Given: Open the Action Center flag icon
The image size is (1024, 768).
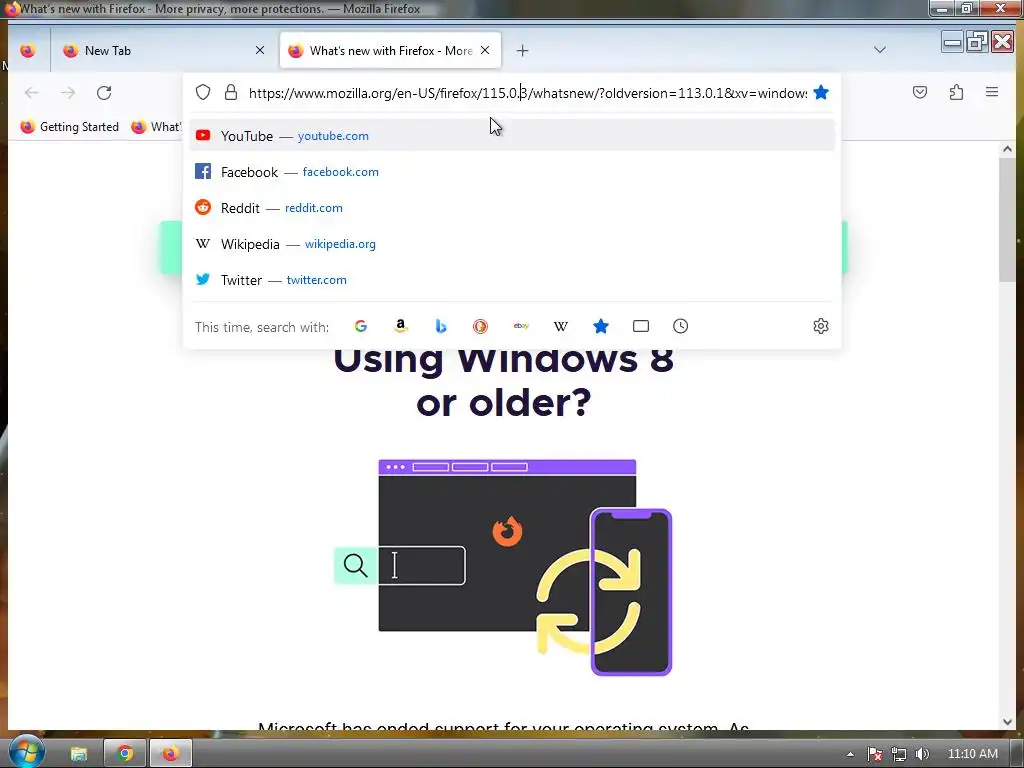Looking at the screenshot, I should tap(874, 754).
